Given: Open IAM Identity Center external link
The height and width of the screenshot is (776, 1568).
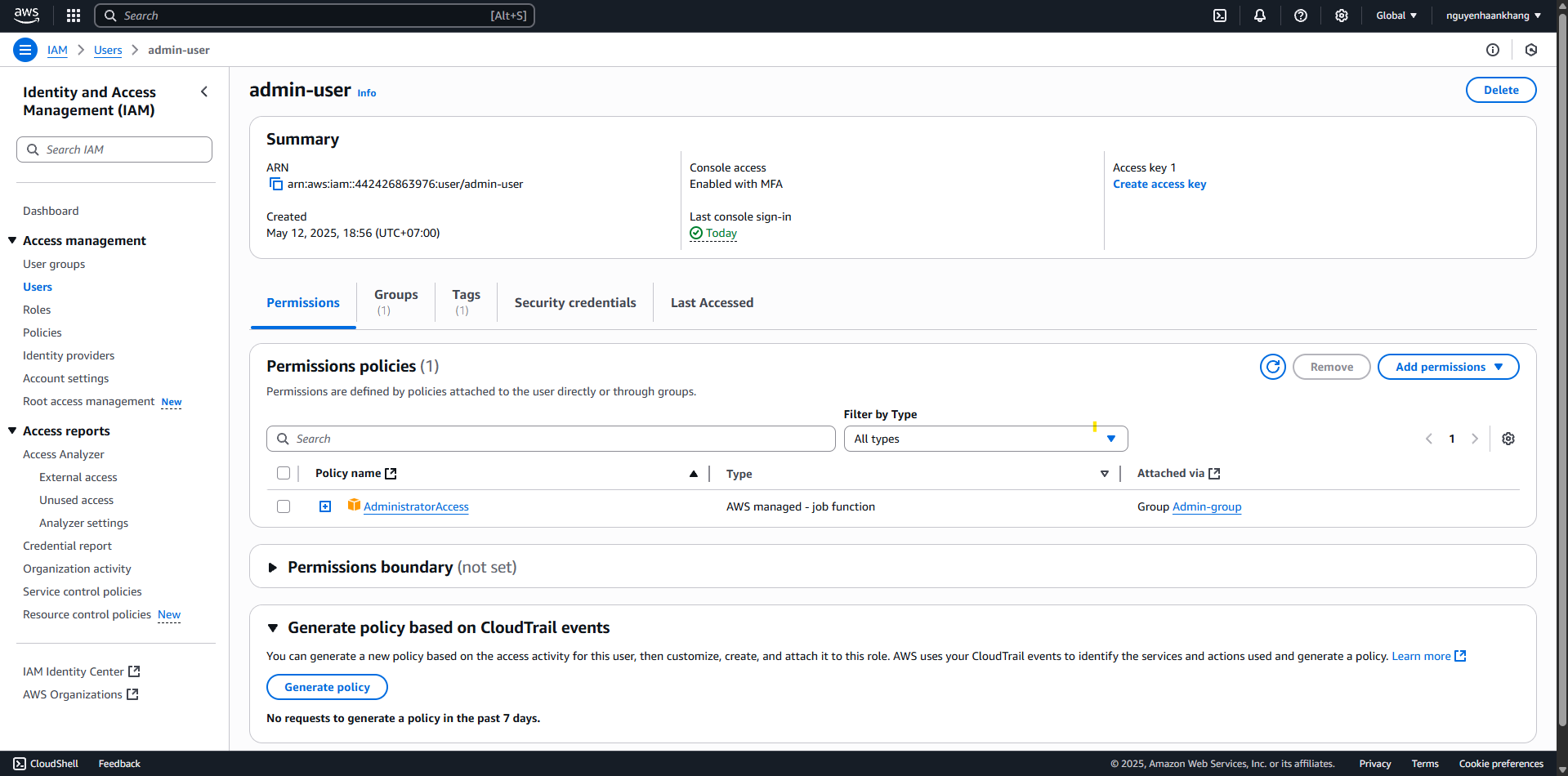Looking at the screenshot, I should click(x=135, y=671).
